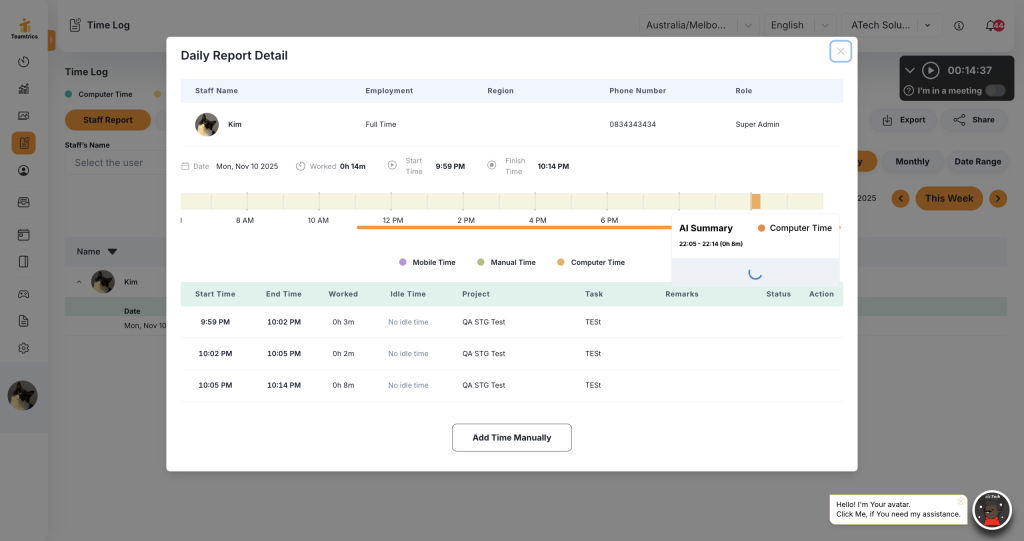Viewport: 1024px width, 541px height.
Task: Expand the Australia/Melbourne timezone dropdown
Action: (x=747, y=25)
